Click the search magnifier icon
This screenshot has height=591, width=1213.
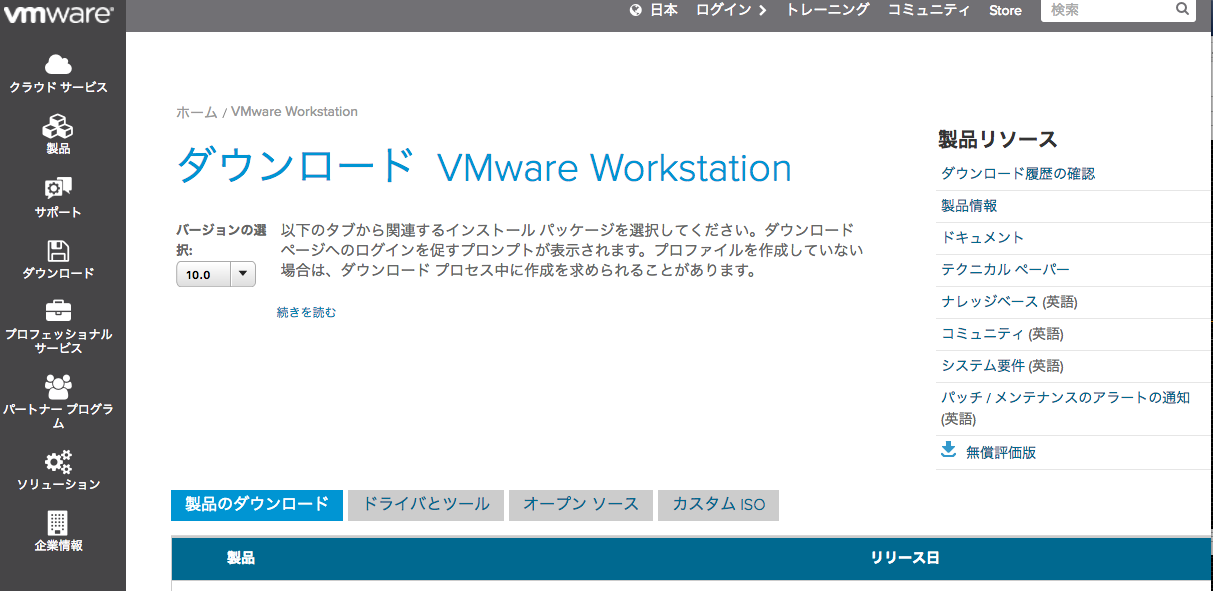1182,9
